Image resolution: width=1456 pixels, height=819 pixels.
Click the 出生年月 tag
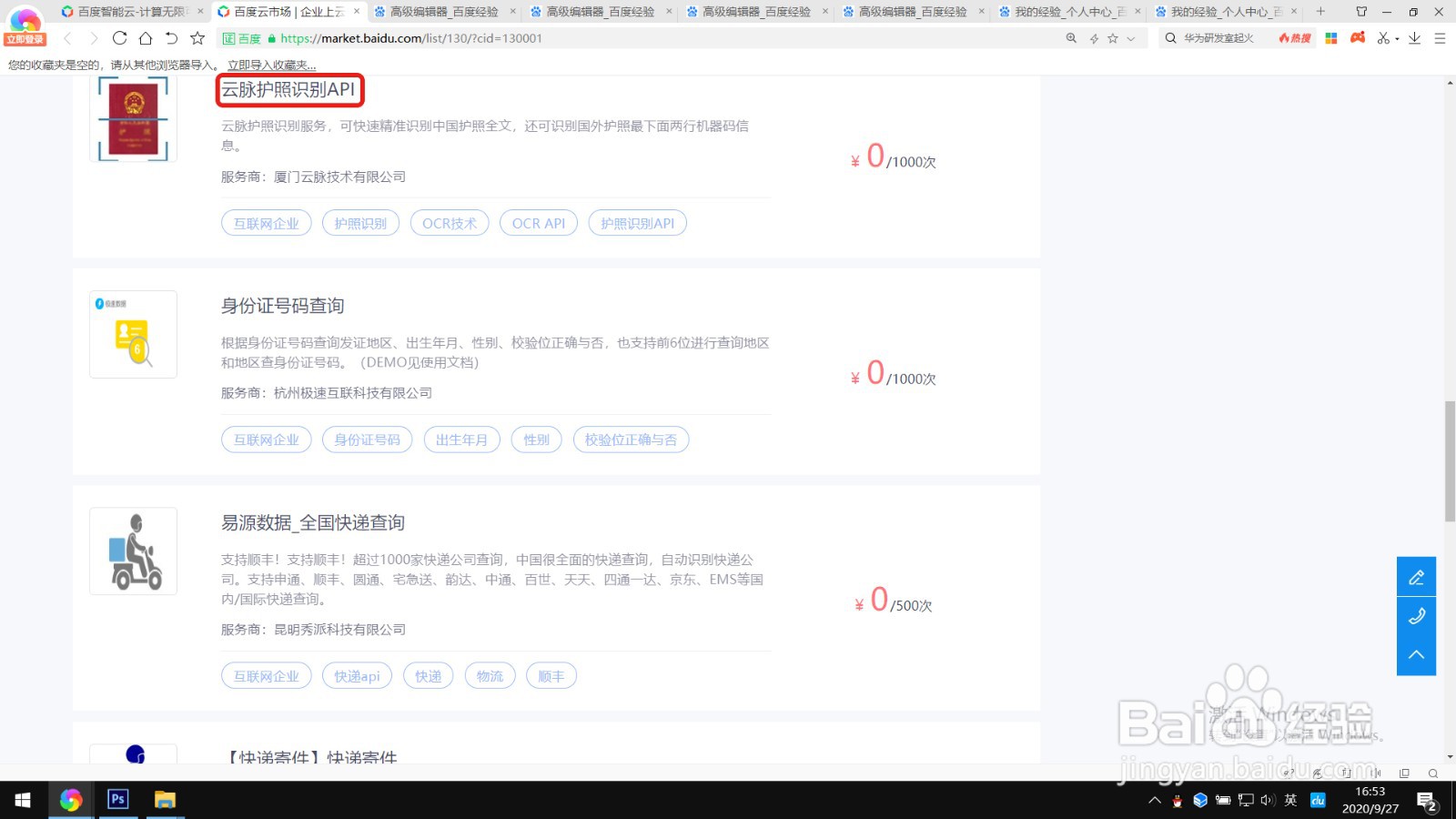[x=462, y=440]
